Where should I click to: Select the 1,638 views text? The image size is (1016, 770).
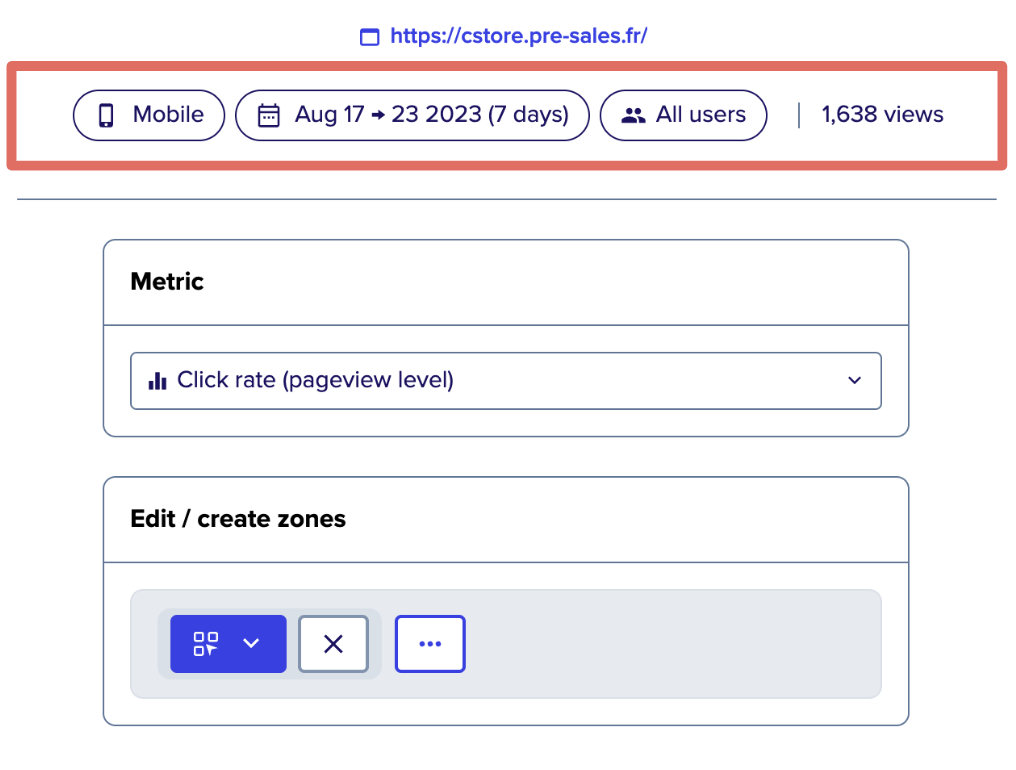point(883,115)
